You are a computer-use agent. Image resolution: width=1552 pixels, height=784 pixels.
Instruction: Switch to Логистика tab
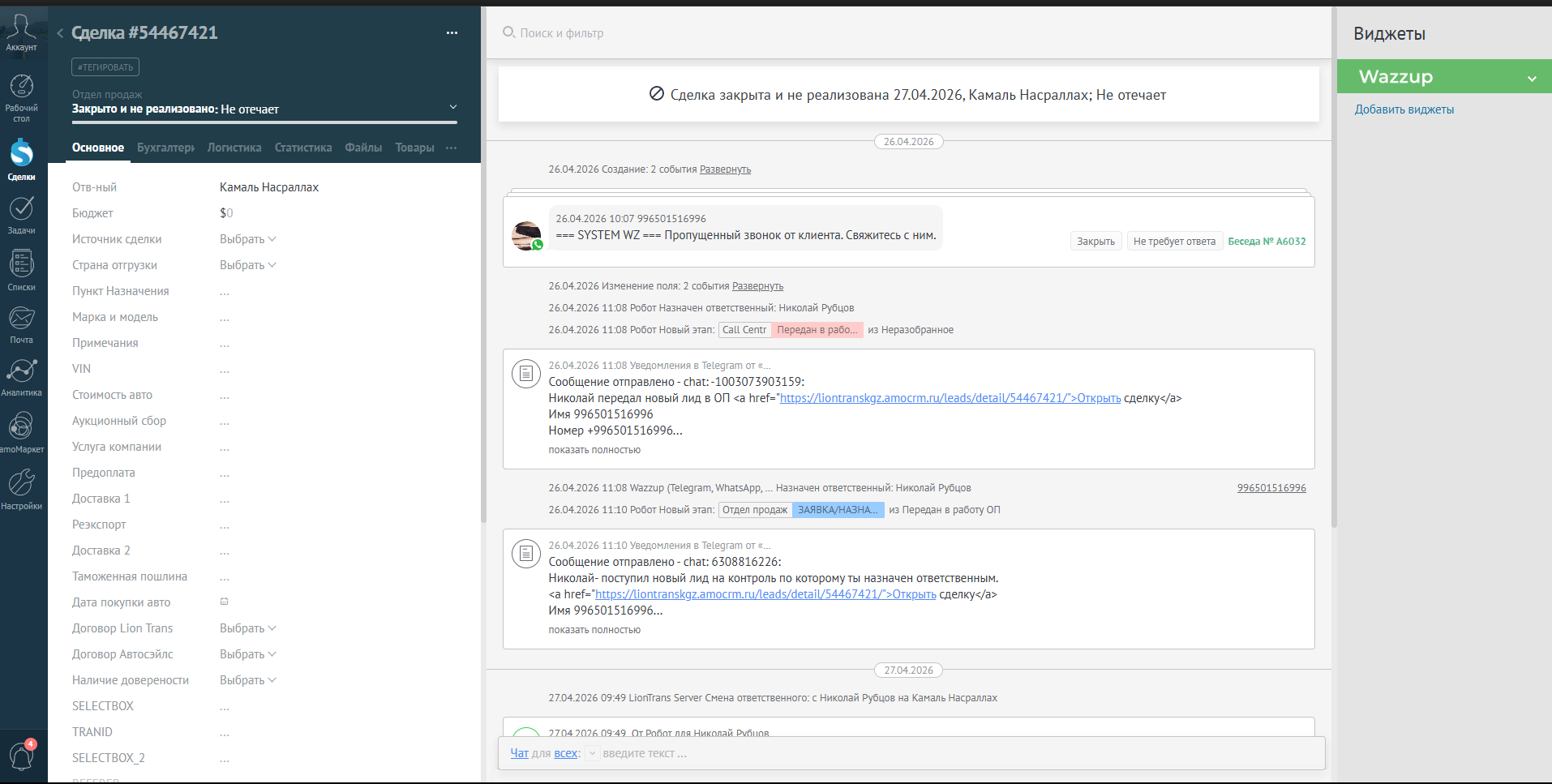pos(234,148)
